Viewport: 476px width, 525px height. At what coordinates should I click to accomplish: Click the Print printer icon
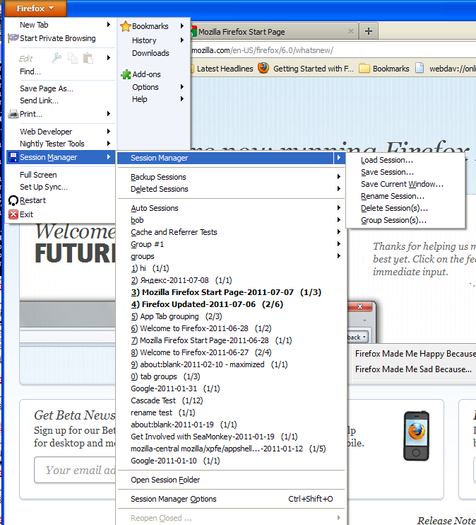[13, 114]
